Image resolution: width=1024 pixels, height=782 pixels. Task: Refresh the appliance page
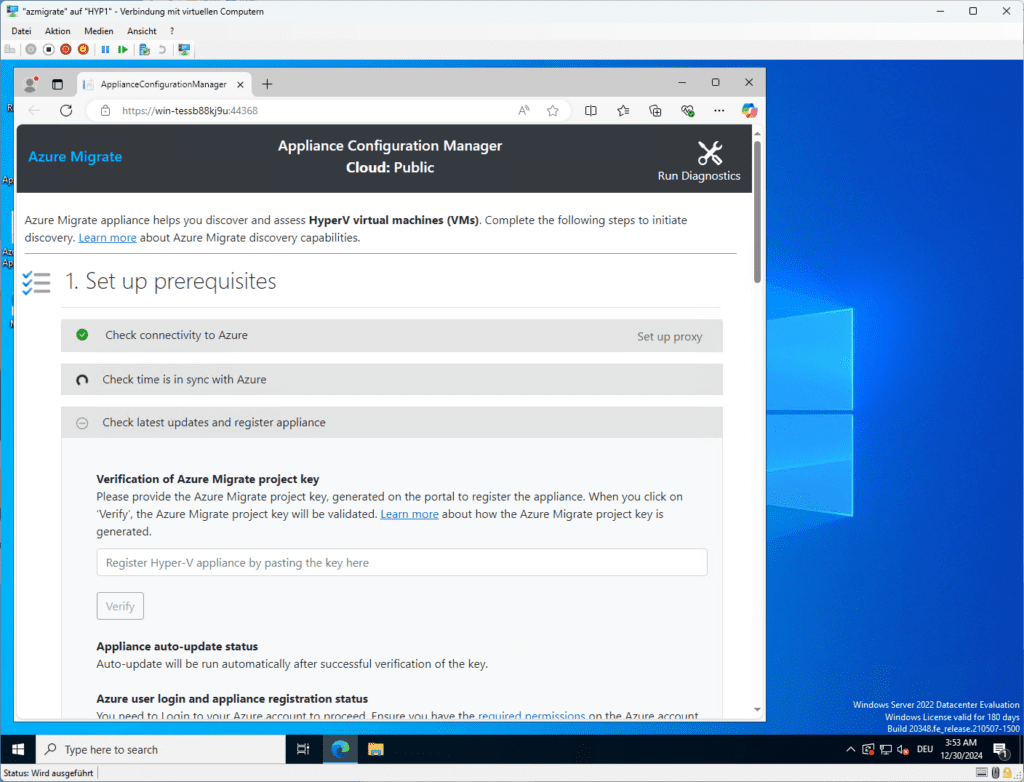point(66,110)
